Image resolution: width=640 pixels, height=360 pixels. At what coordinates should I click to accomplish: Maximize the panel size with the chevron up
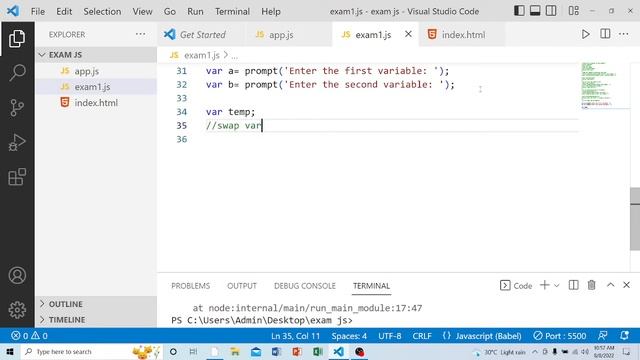(x=610, y=285)
